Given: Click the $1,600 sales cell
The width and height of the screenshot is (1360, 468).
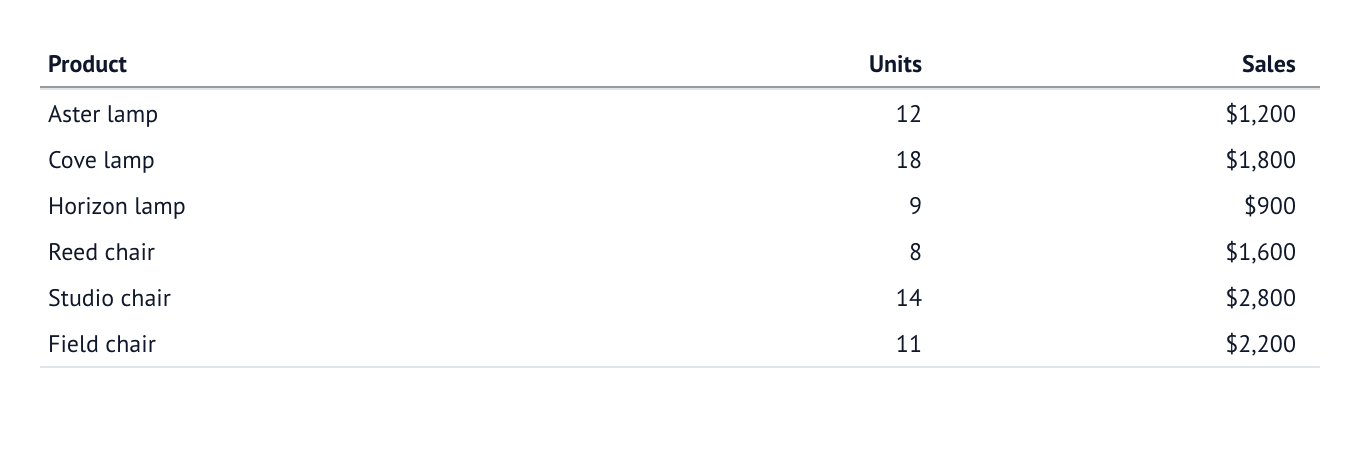Looking at the screenshot, I should [1260, 252].
